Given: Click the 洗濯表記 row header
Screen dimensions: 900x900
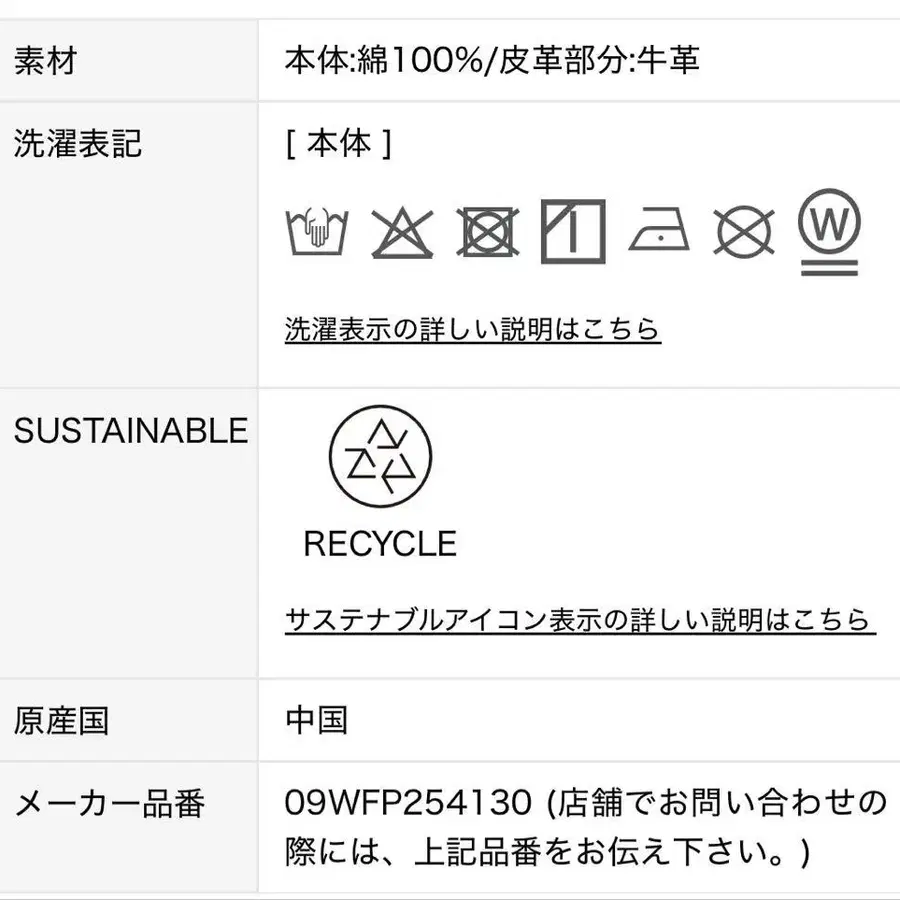Looking at the screenshot, I should (x=78, y=144).
